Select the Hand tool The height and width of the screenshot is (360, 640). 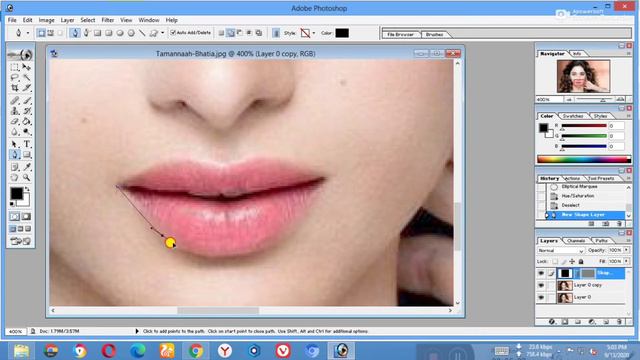point(15,178)
